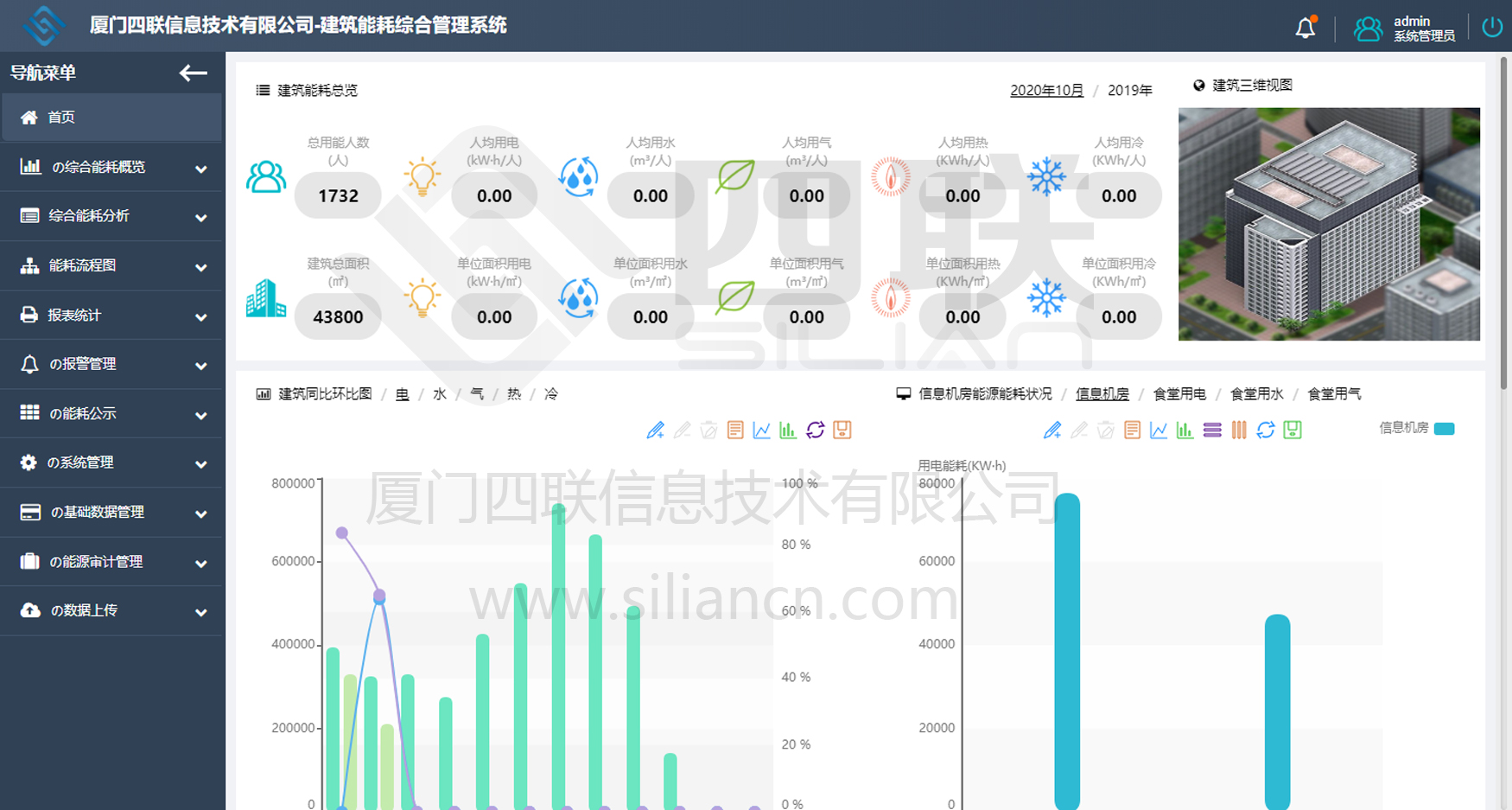This screenshot has width=1512, height=810.
Task: Add mark line on building comparison chart
Action: [x=656, y=430]
